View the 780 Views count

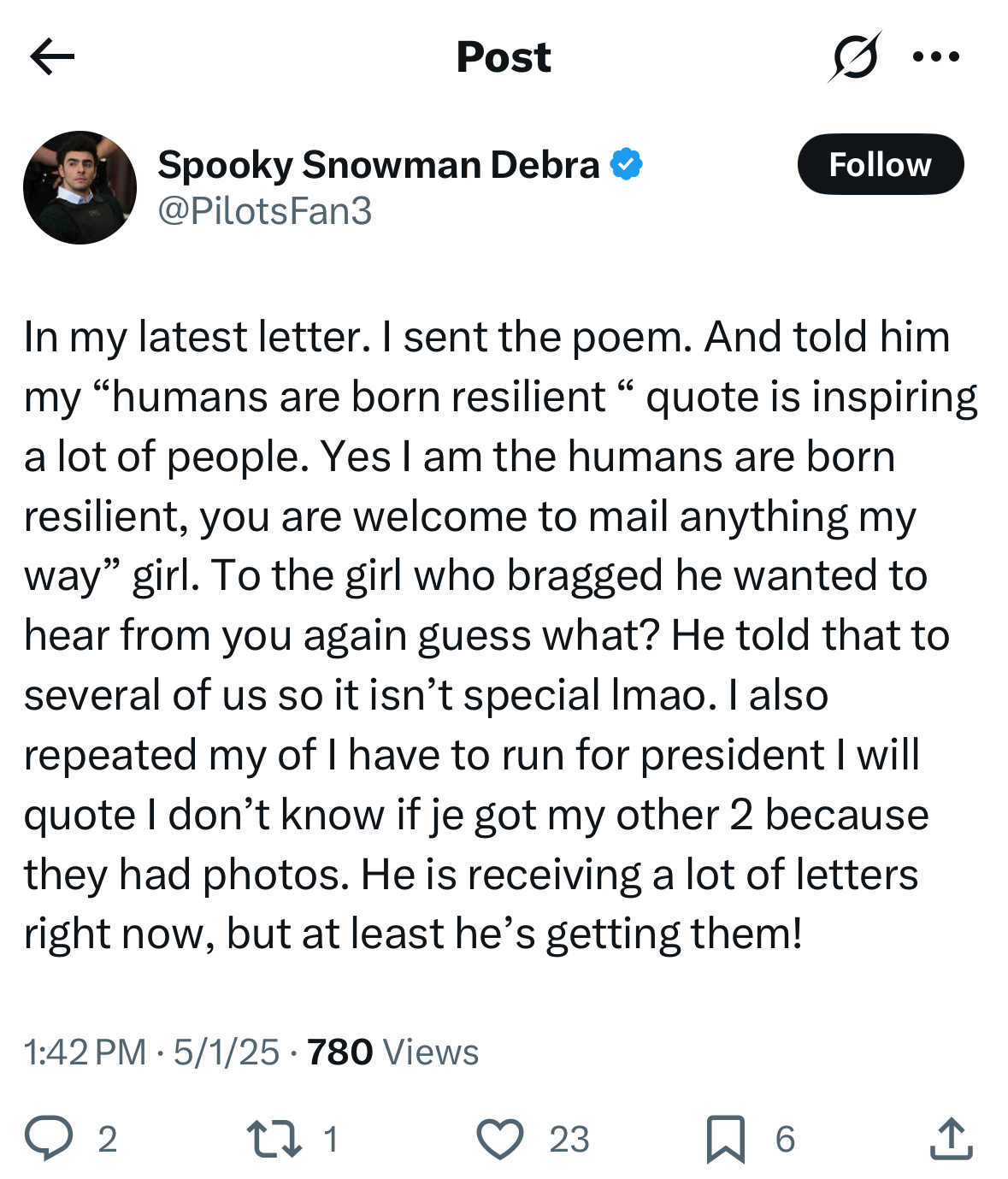pyautogui.click(x=393, y=1052)
